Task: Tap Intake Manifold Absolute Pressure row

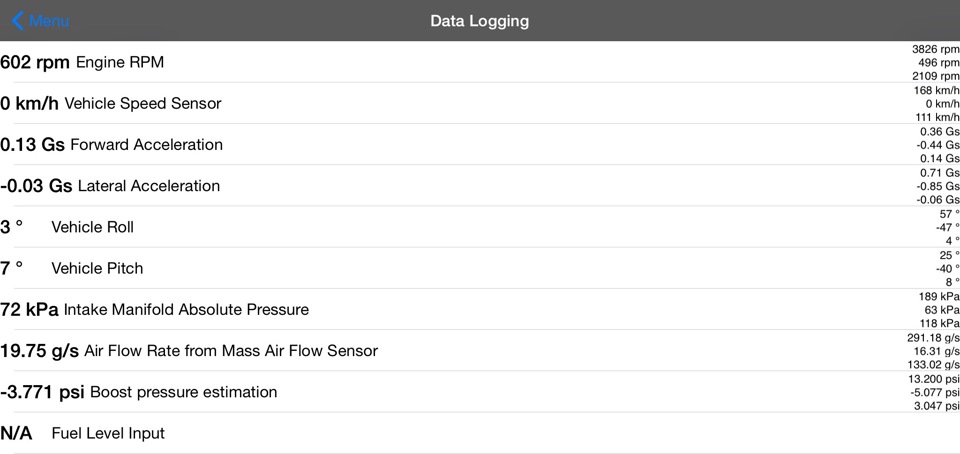Action: click(186, 309)
